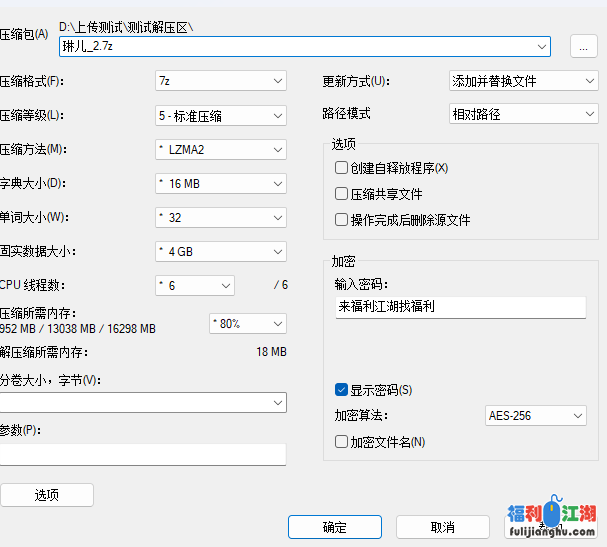The width and height of the screenshot is (607, 547).
Task: Tick the 压缩共享文件 checkbox
Action: tap(342, 194)
